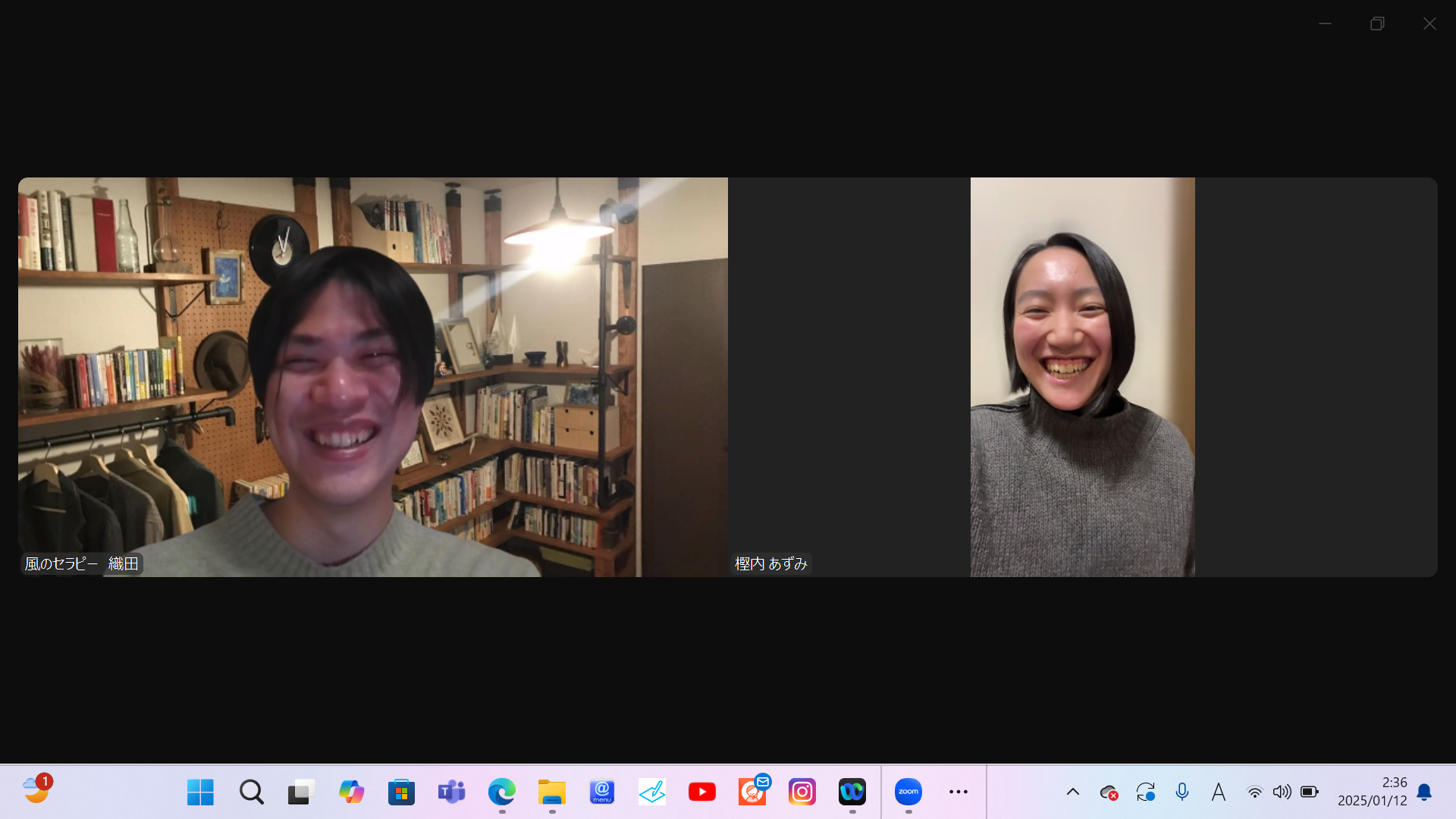Open notification center bell icon
1456x819 pixels.
(x=1424, y=792)
